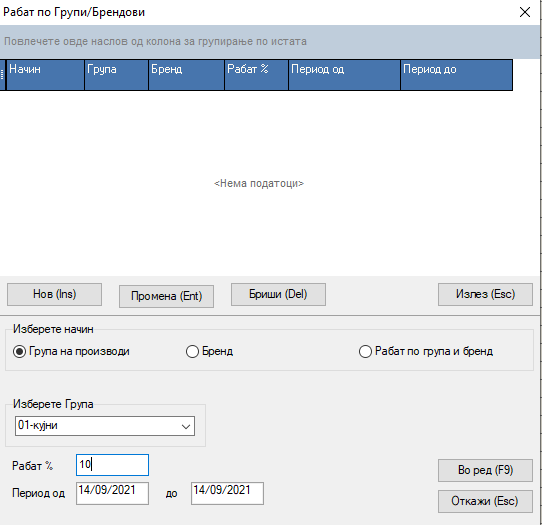This screenshot has width=542, height=525.
Task: Select the Група на производи radio button
Action: tap(19, 352)
